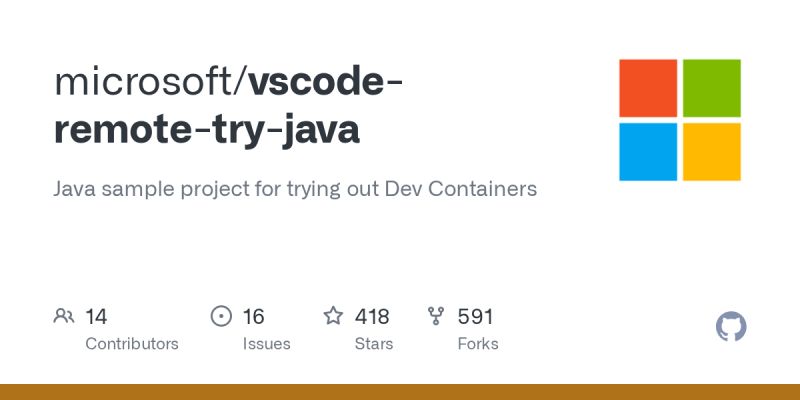Click the Contributors label
The image size is (800, 400).
132,344
